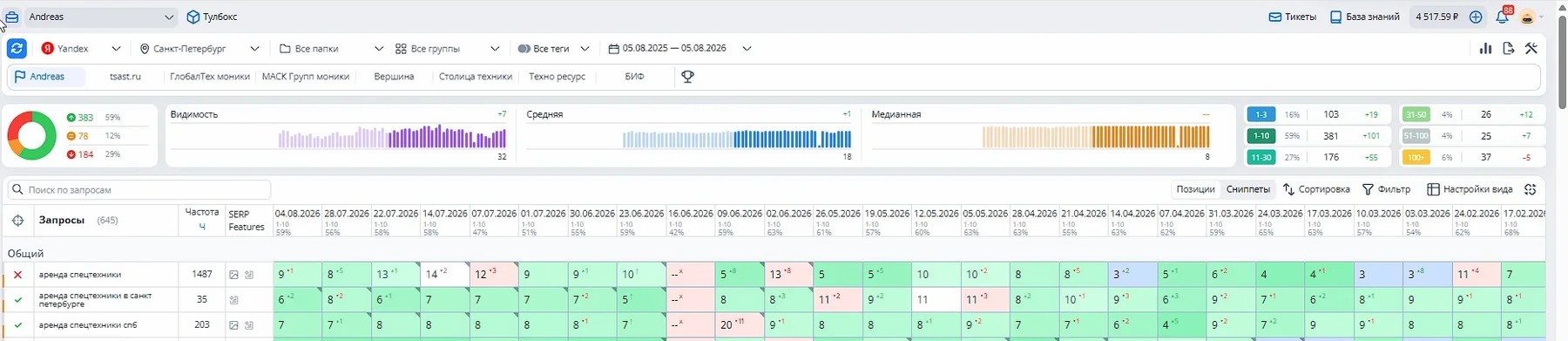Click the refresh icon next to Настройки вида
Image resolution: width=1568 pixels, height=341 pixels.
point(1531,189)
